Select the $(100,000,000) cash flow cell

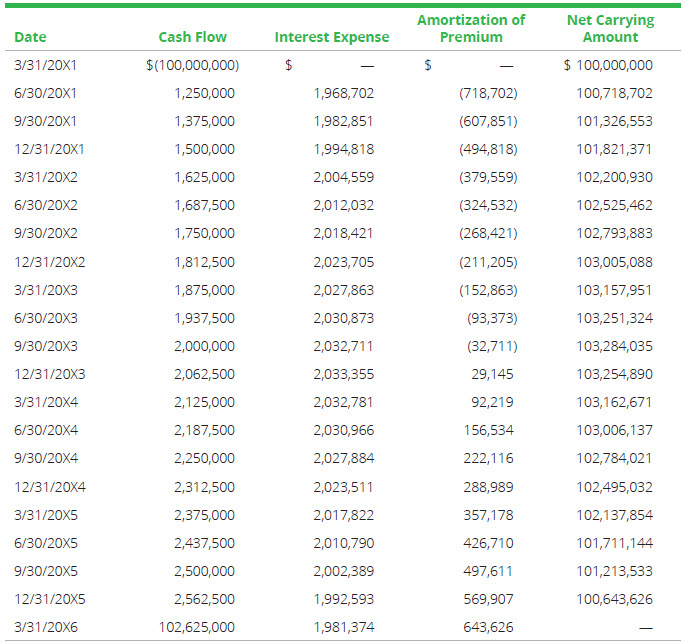(192, 66)
